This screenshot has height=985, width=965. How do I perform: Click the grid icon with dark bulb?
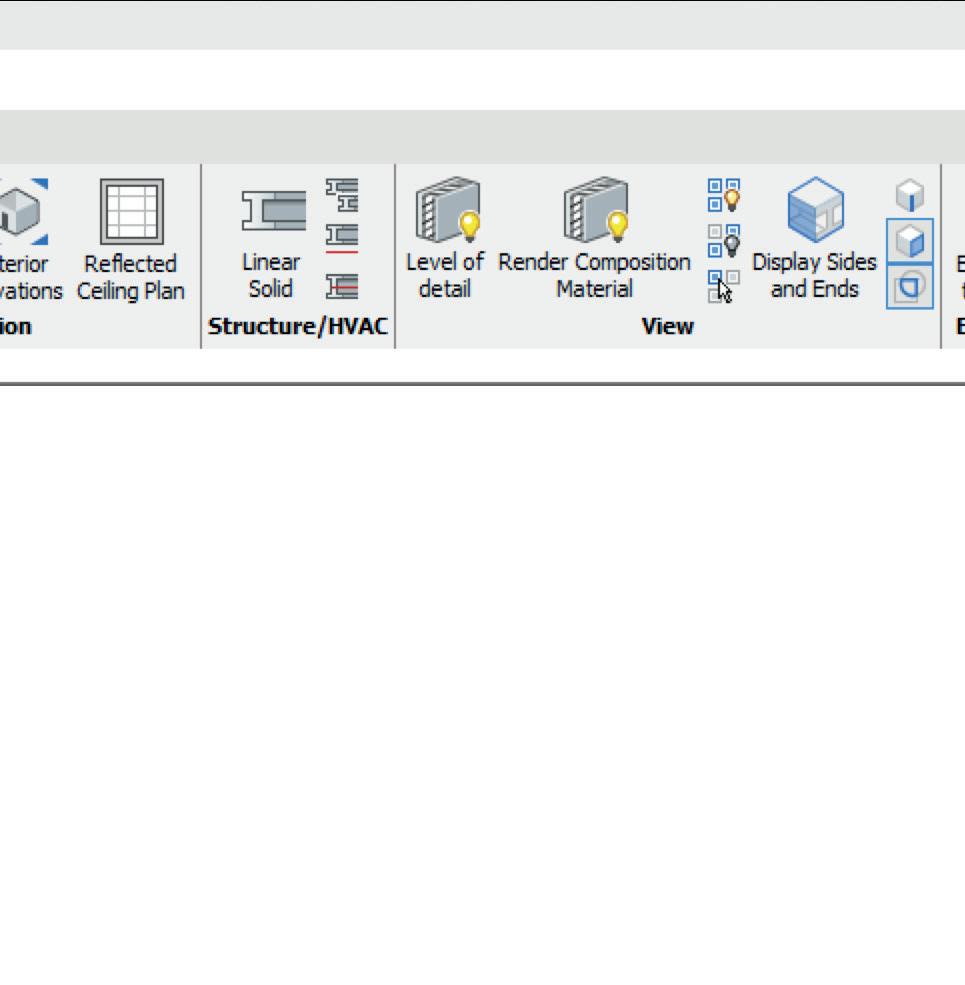(724, 241)
